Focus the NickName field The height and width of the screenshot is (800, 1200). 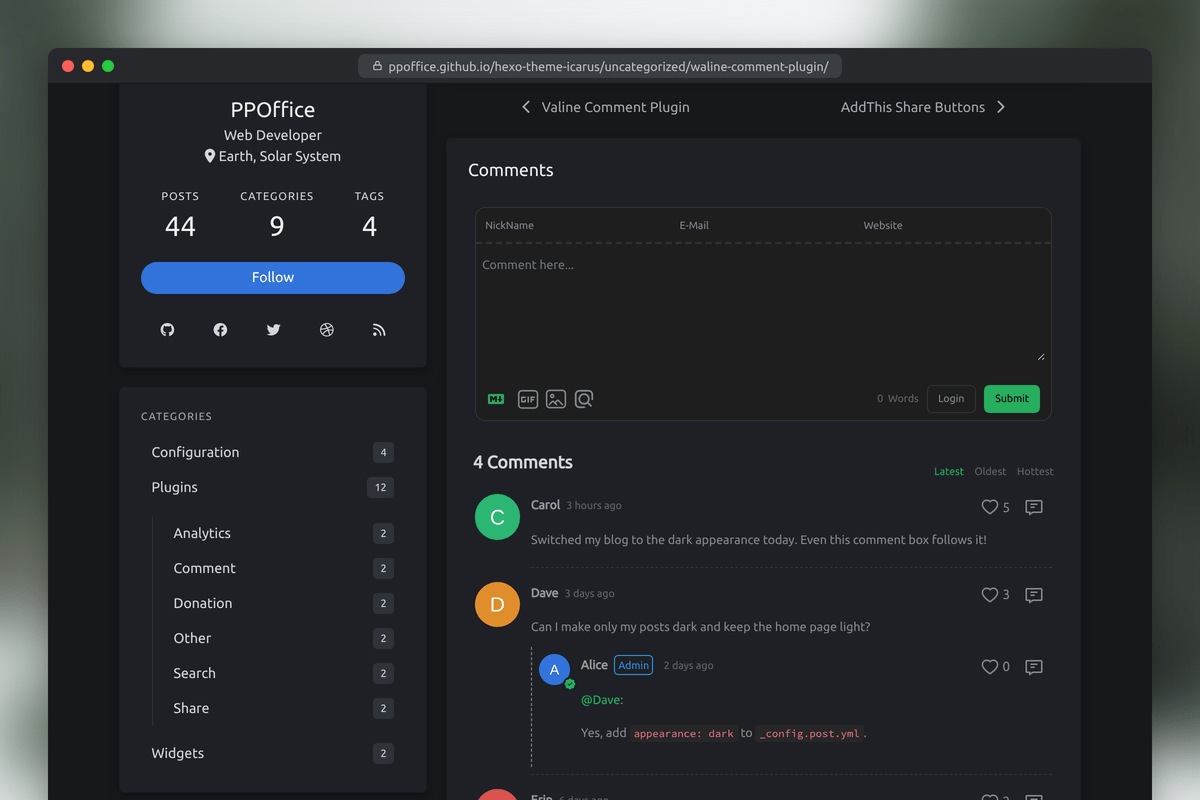573,226
